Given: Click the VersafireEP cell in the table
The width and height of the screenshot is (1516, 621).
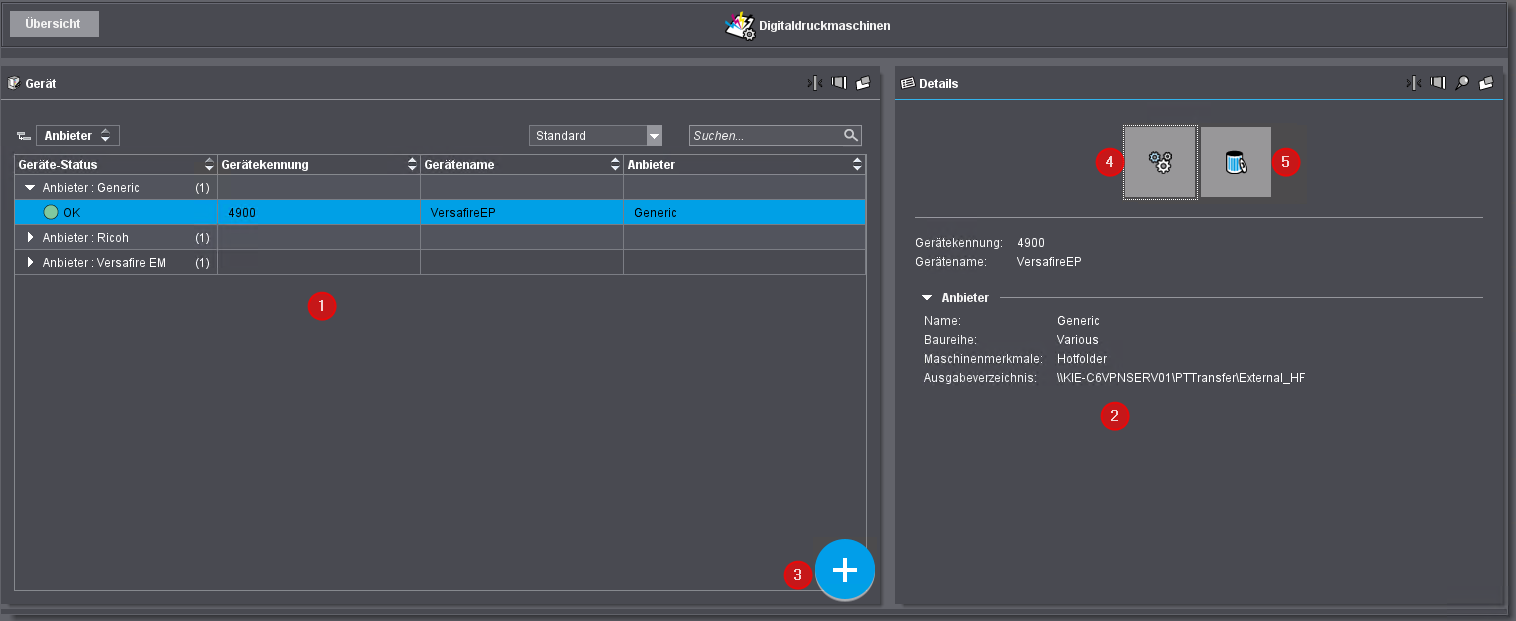Looking at the screenshot, I should (522, 212).
